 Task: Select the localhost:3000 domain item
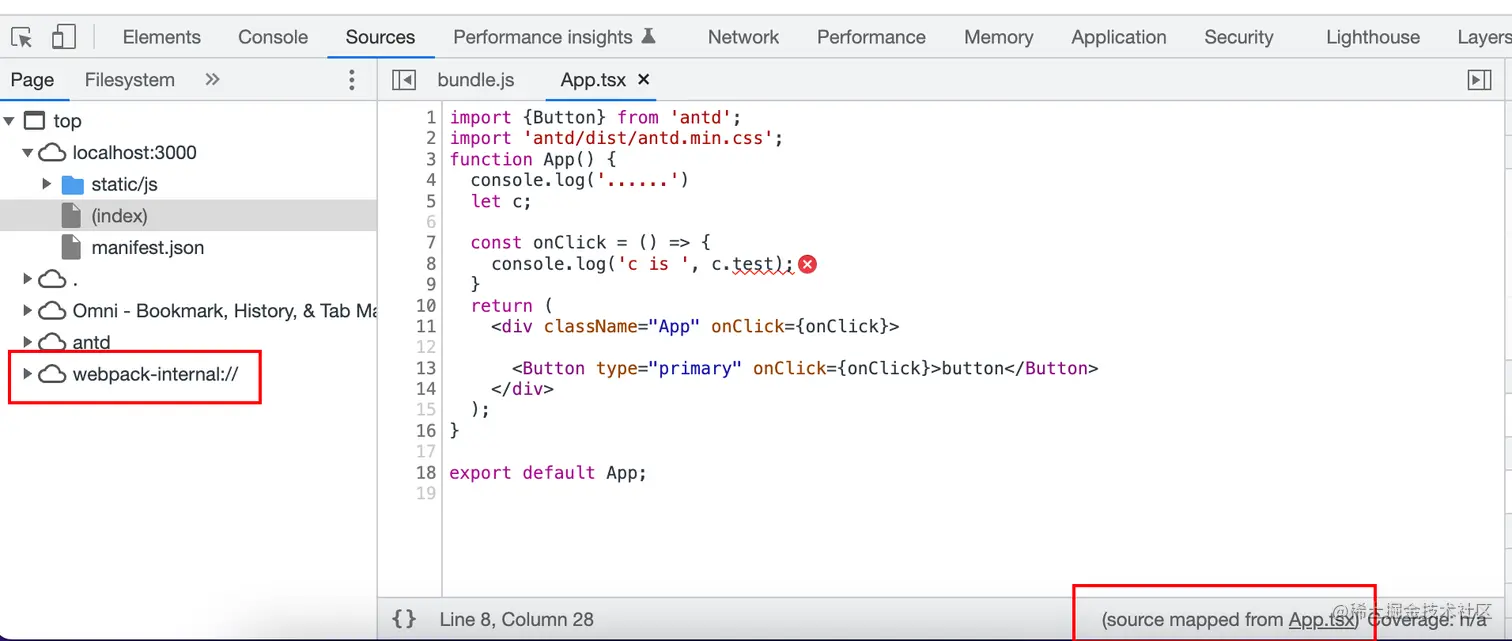tap(134, 153)
